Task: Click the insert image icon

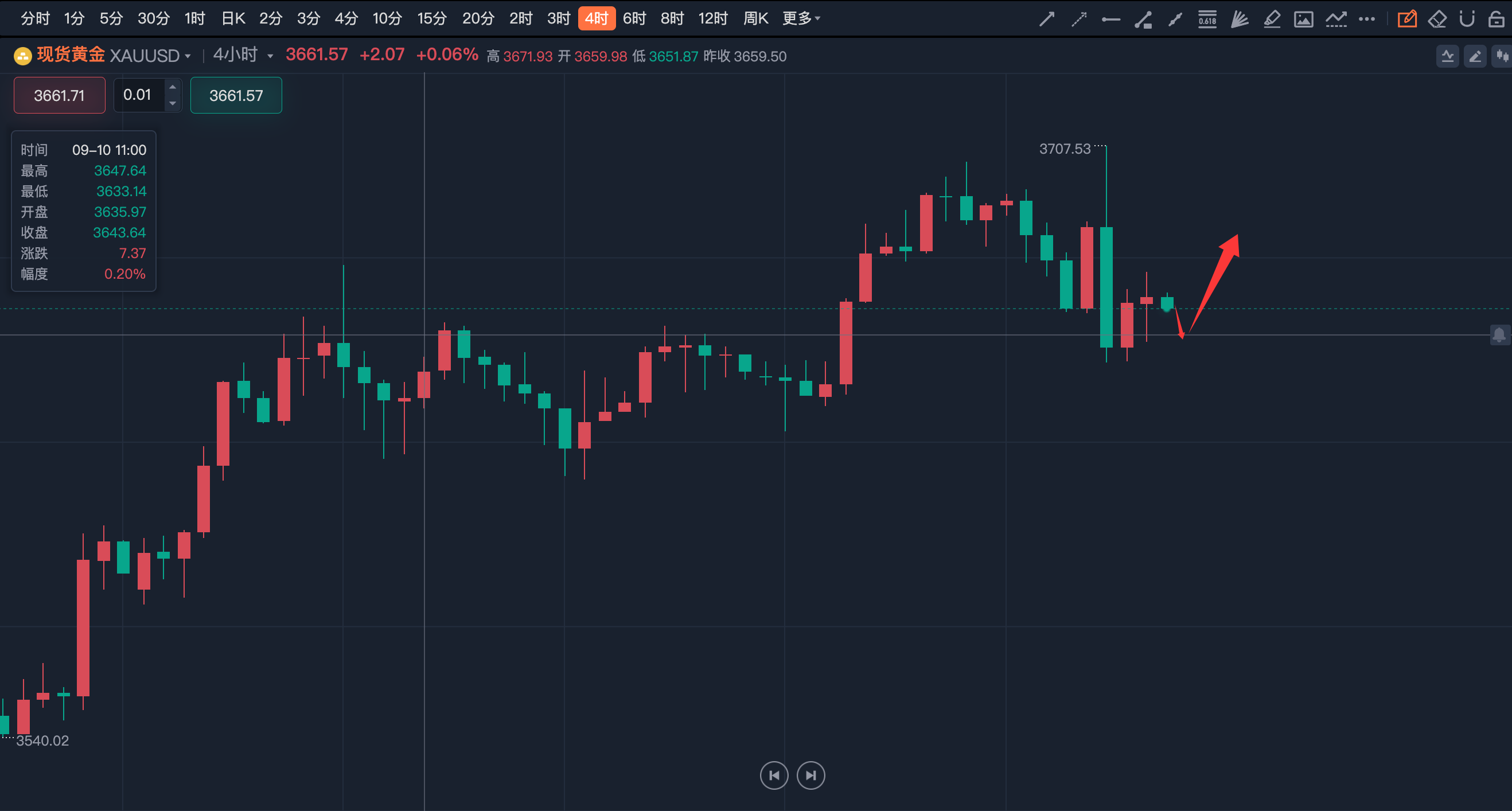Action: (1304, 20)
